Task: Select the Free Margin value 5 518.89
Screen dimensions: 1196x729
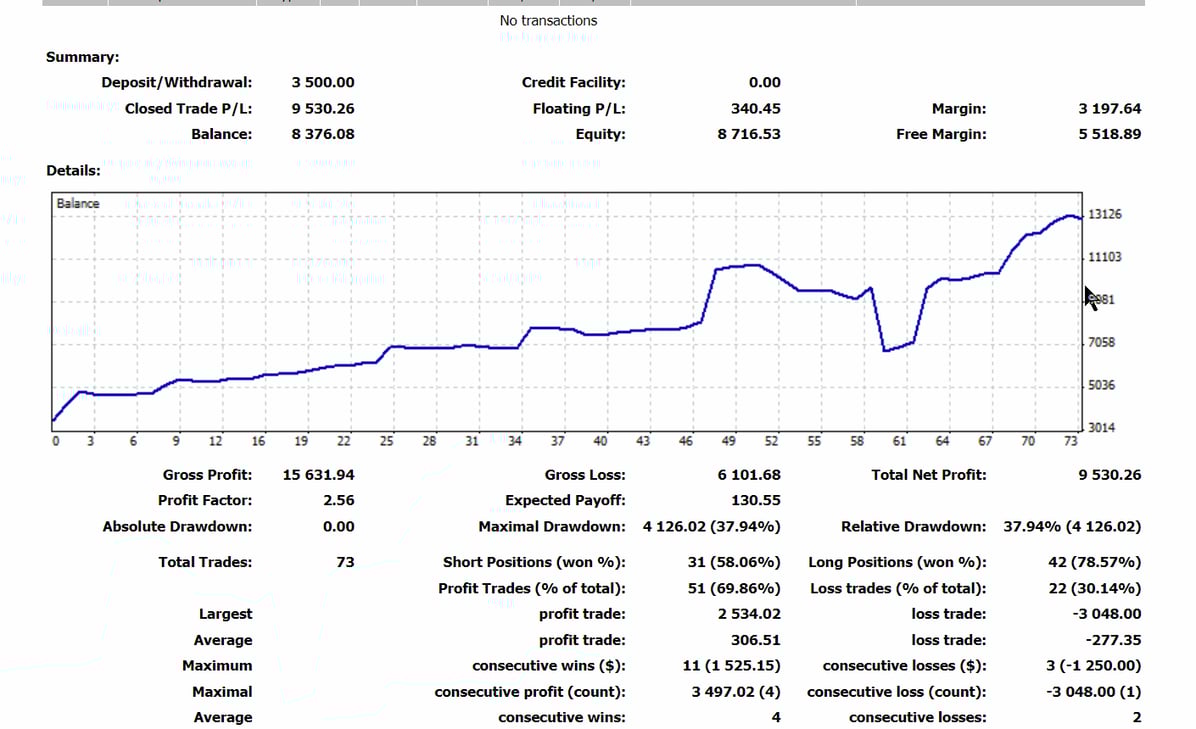Action: point(1109,134)
